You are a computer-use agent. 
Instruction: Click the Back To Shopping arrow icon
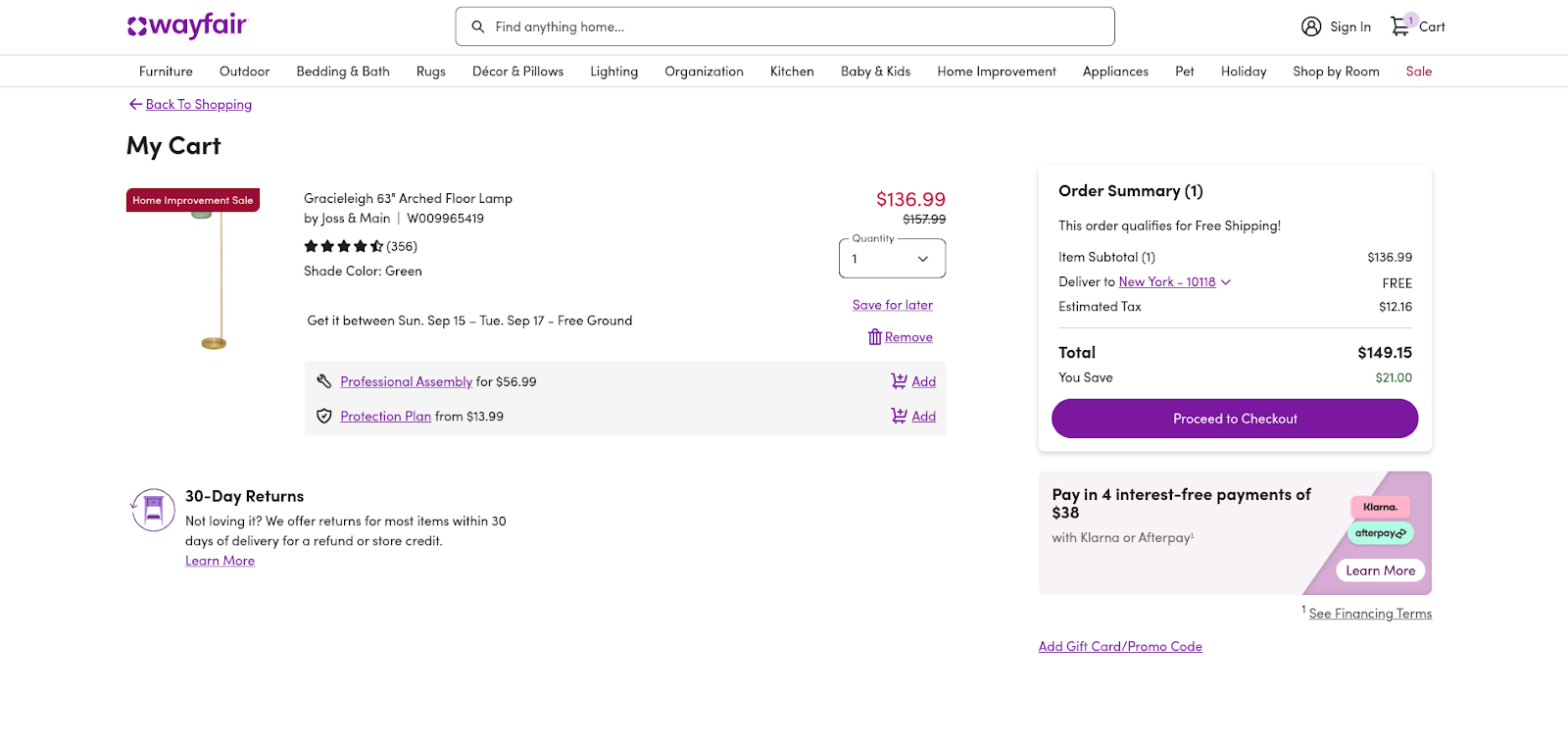tap(135, 104)
